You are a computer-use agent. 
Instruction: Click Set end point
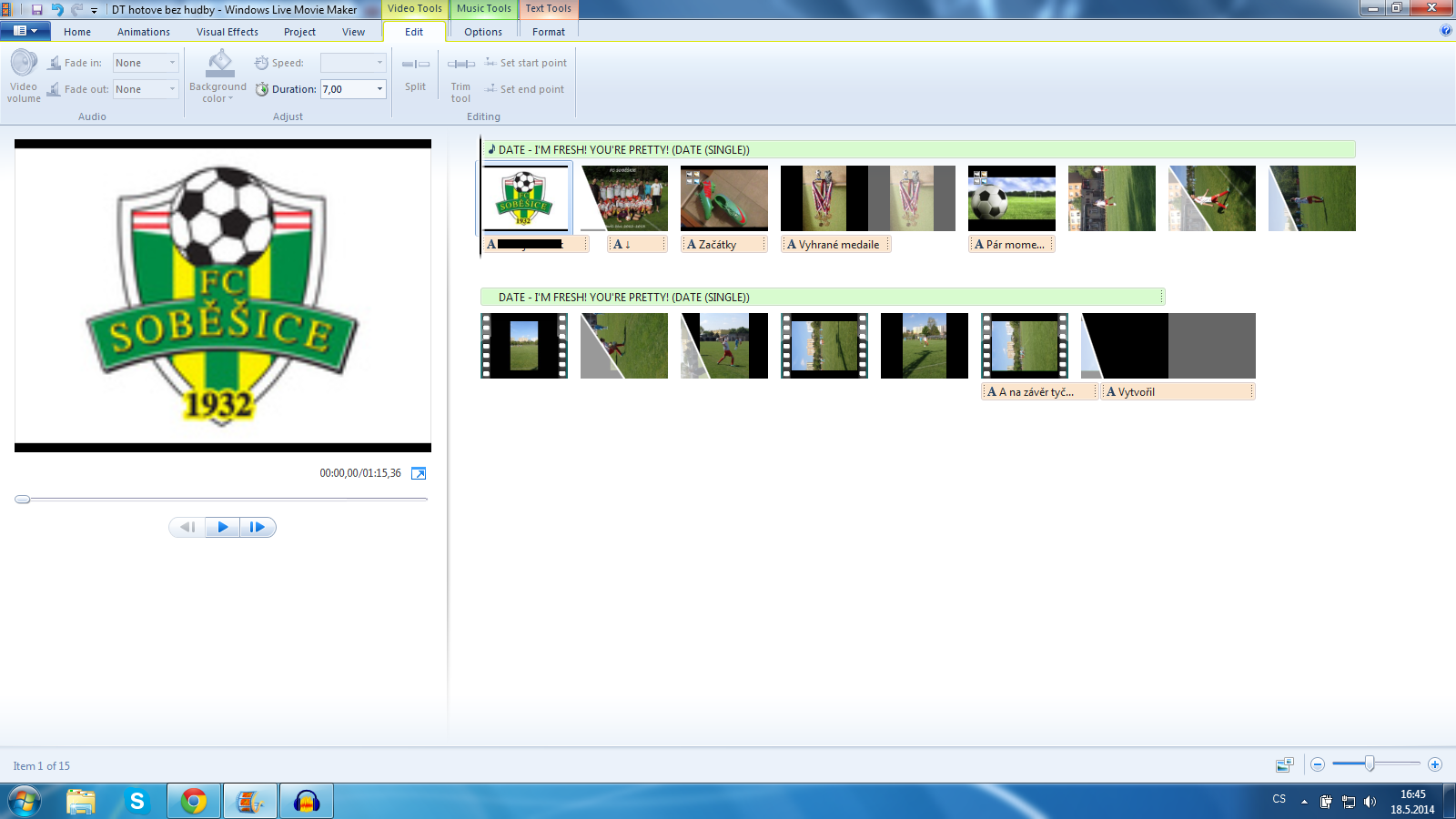coord(525,89)
